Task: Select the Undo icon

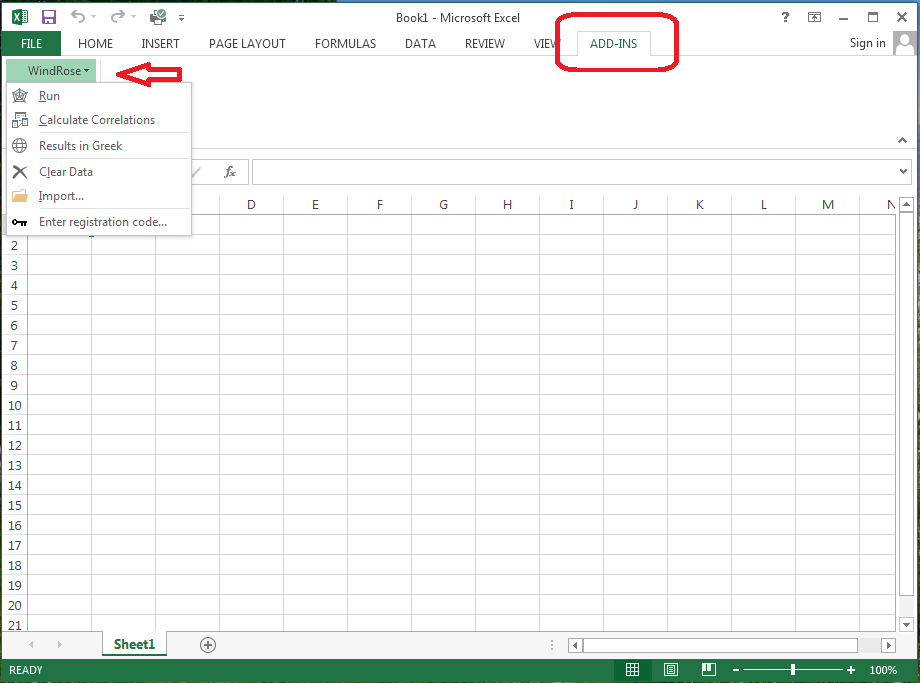Action: (77, 17)
